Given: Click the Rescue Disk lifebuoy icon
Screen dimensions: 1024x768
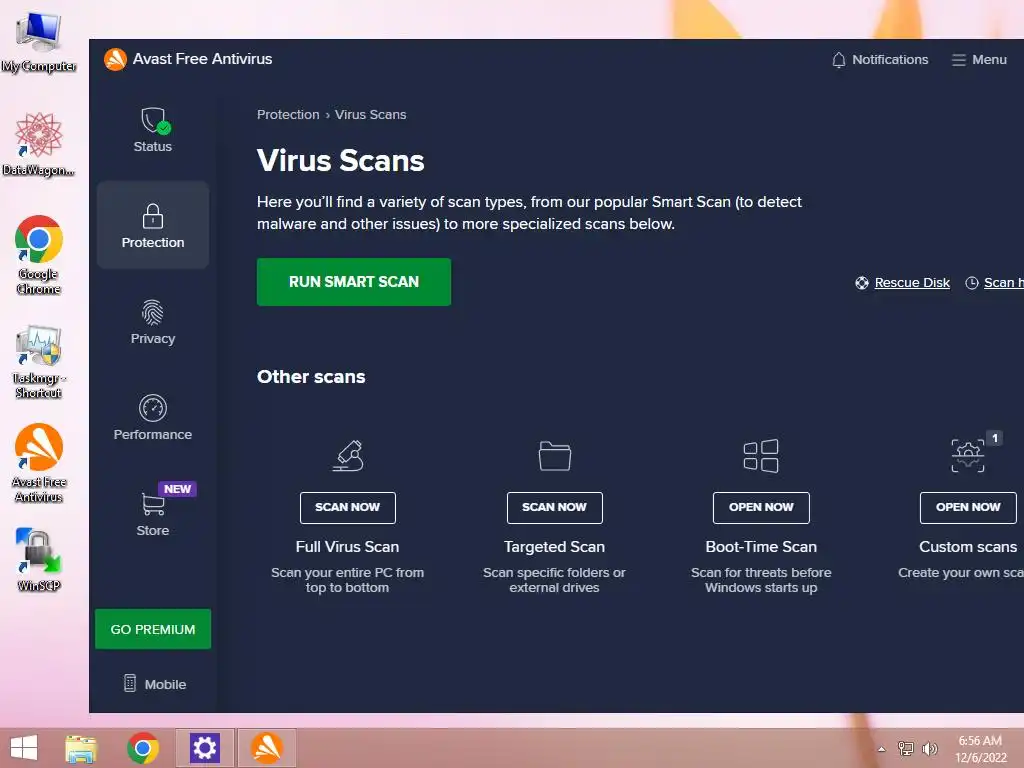Looking at the screenshot, I should 862,283.
